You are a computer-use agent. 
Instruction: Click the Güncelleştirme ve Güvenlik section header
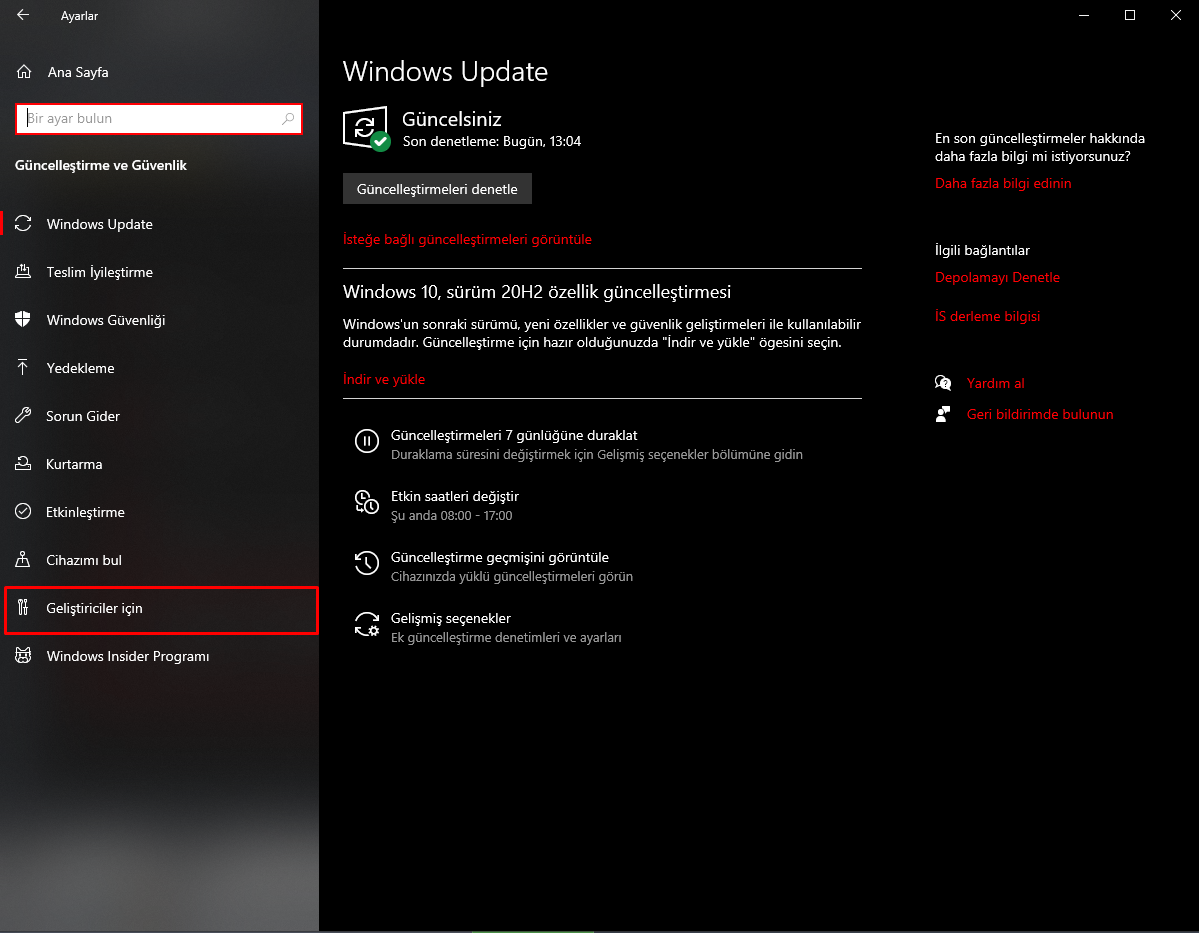point(101,165)
